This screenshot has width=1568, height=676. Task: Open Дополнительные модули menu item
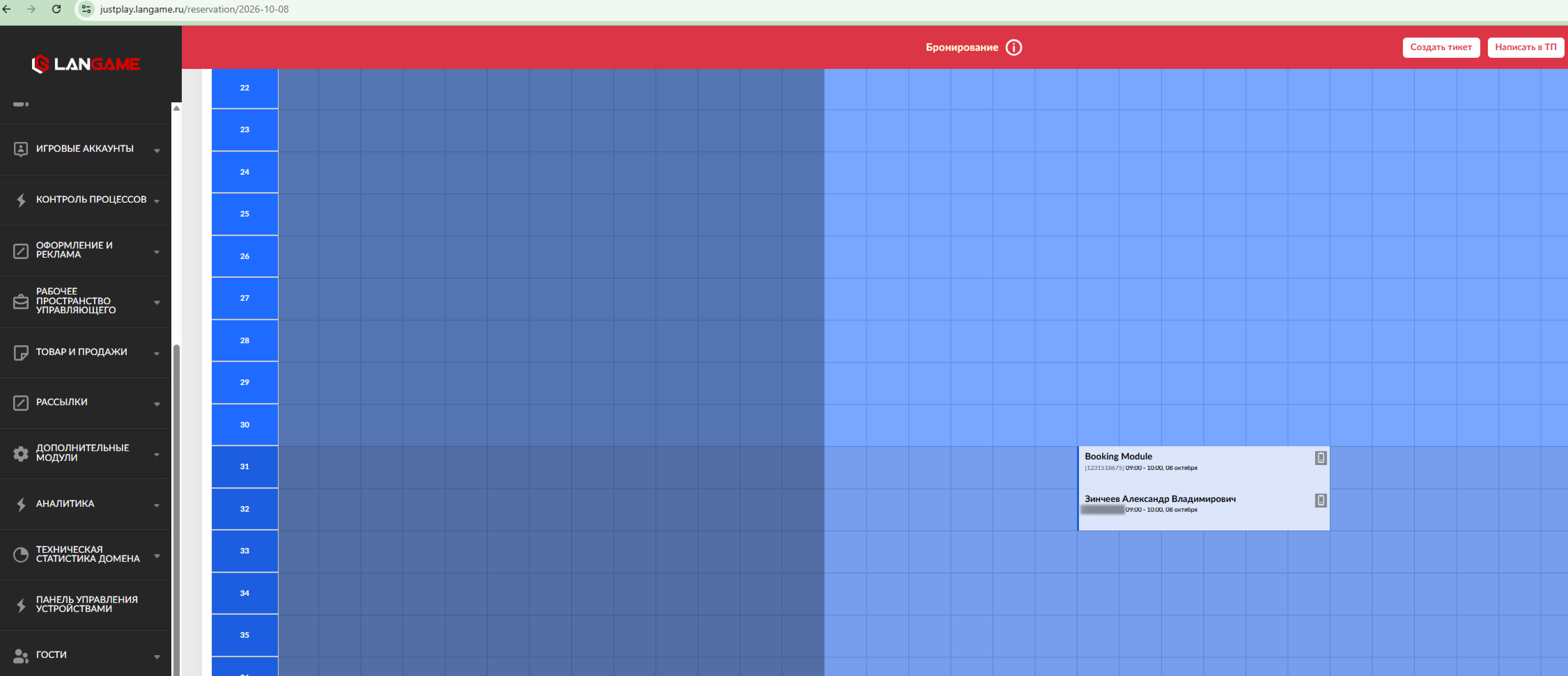tap(85, 453)
